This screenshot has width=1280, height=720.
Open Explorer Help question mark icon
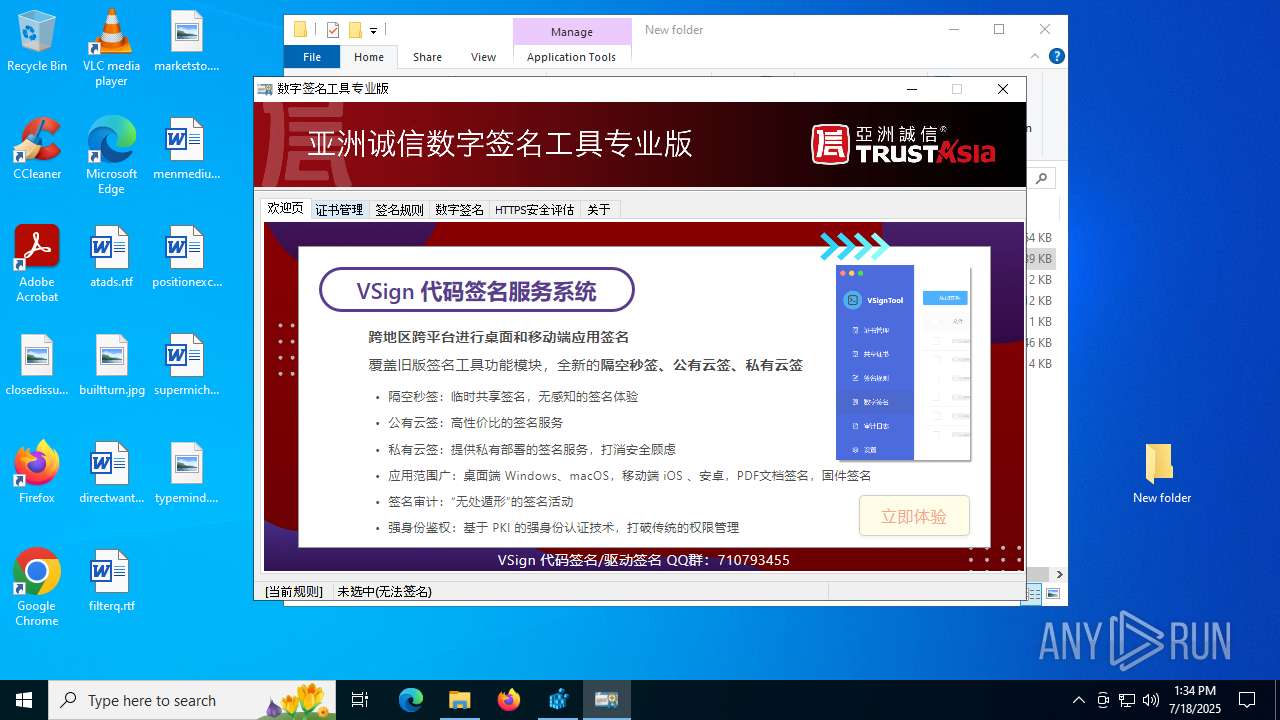[x=1056, y=56]
